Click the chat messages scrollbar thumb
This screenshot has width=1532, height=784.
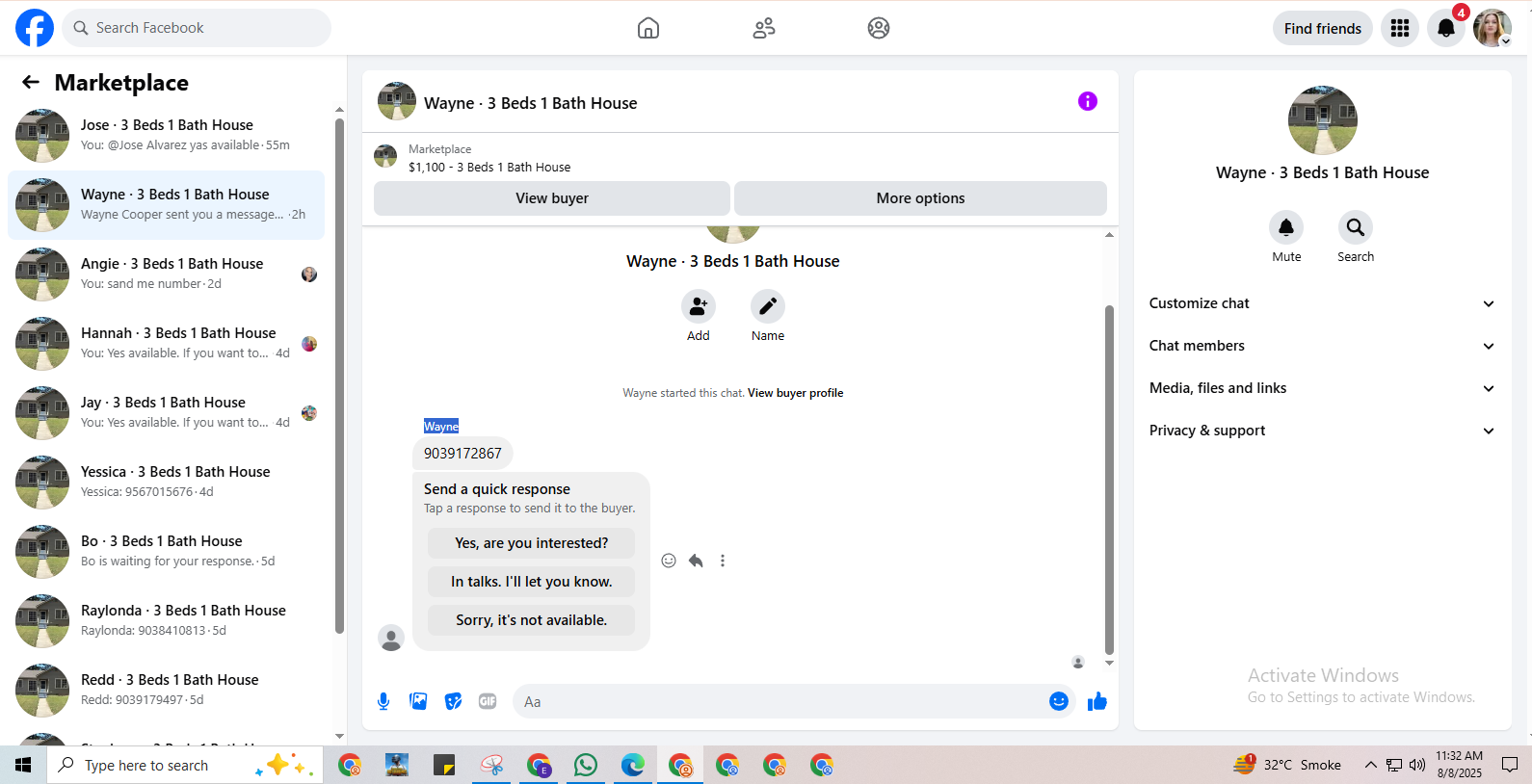(x=1109, y=480)
